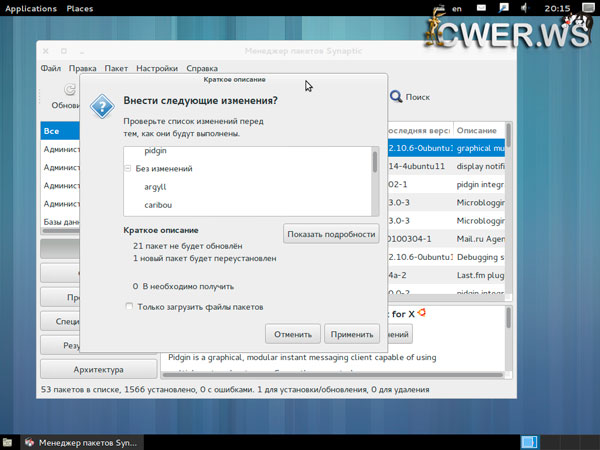This screenshot has width=600, height=450.
Task: Click the Synaptic icon in bottom taskbar
Action: 30,442
